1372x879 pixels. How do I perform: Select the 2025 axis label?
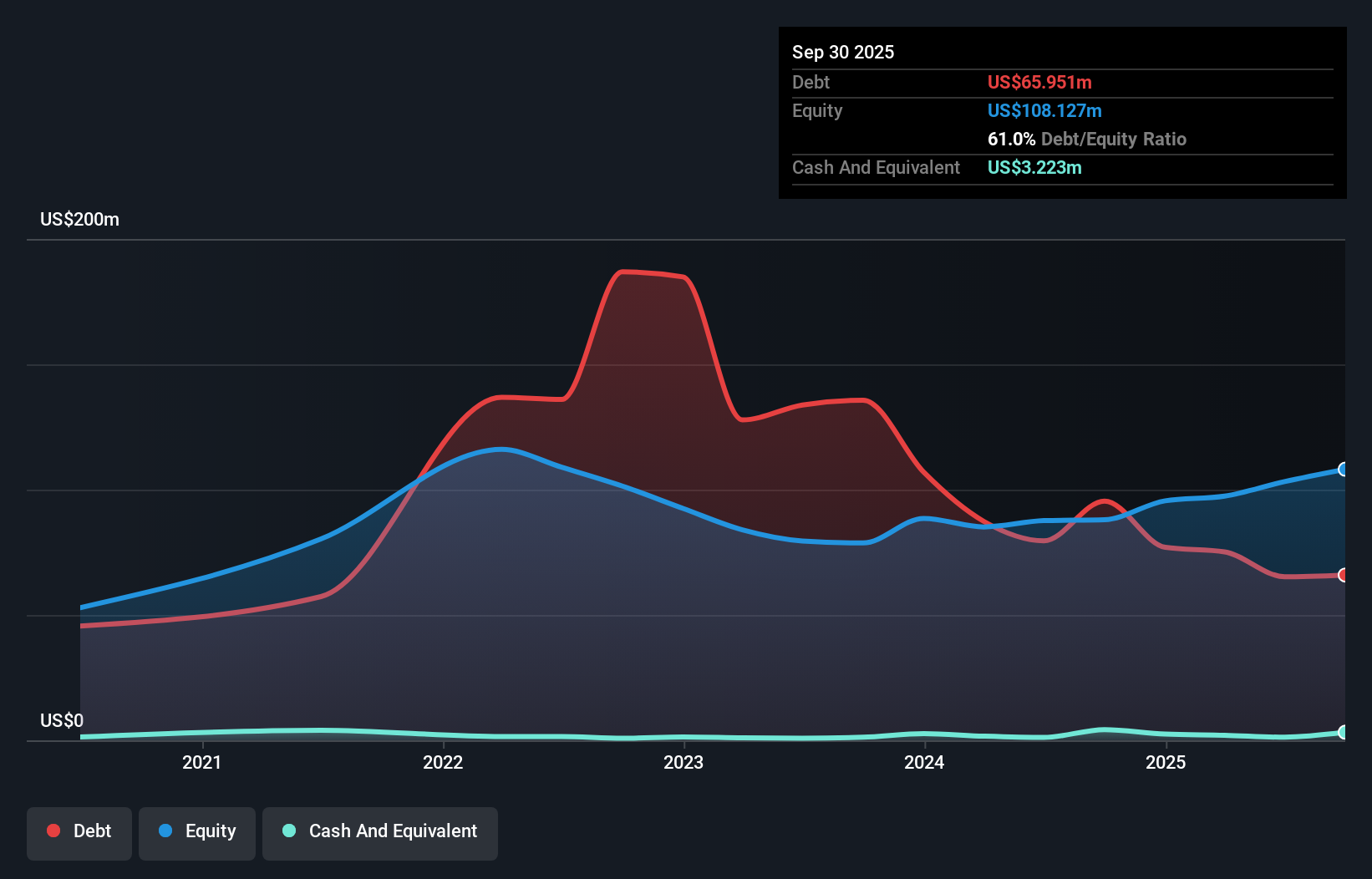point(1167,762)
